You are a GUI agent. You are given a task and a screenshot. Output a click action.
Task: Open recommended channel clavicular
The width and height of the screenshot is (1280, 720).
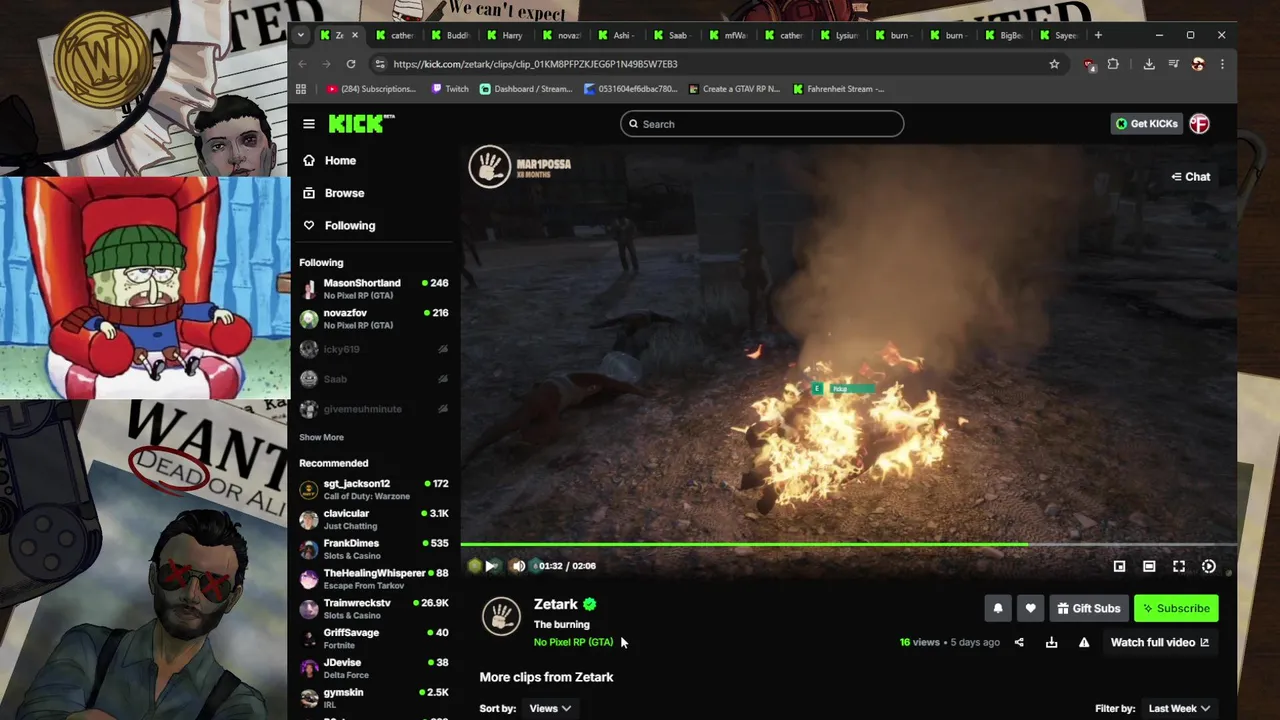click(374, 519)
